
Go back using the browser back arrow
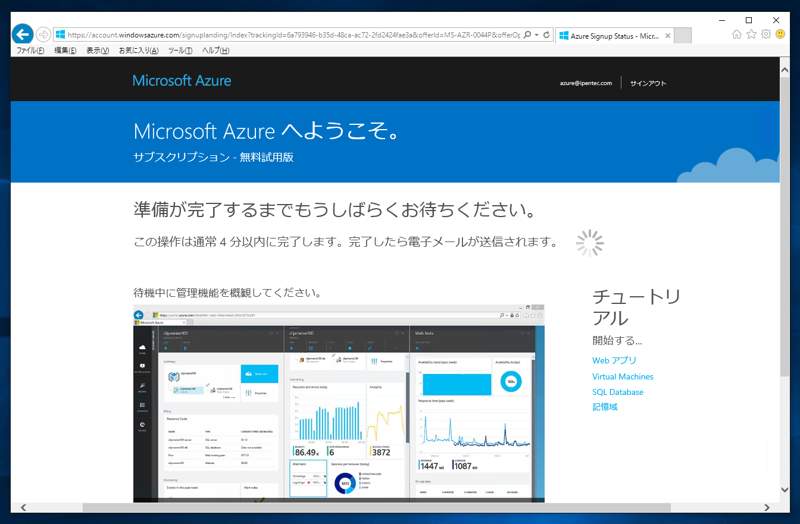22,34
